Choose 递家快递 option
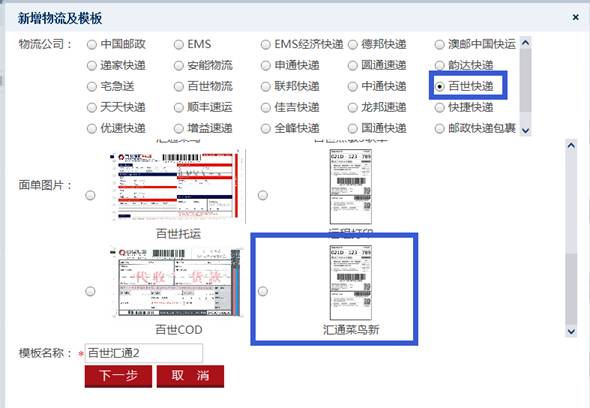This screenshot has height=408, width=590. point(92,66)
